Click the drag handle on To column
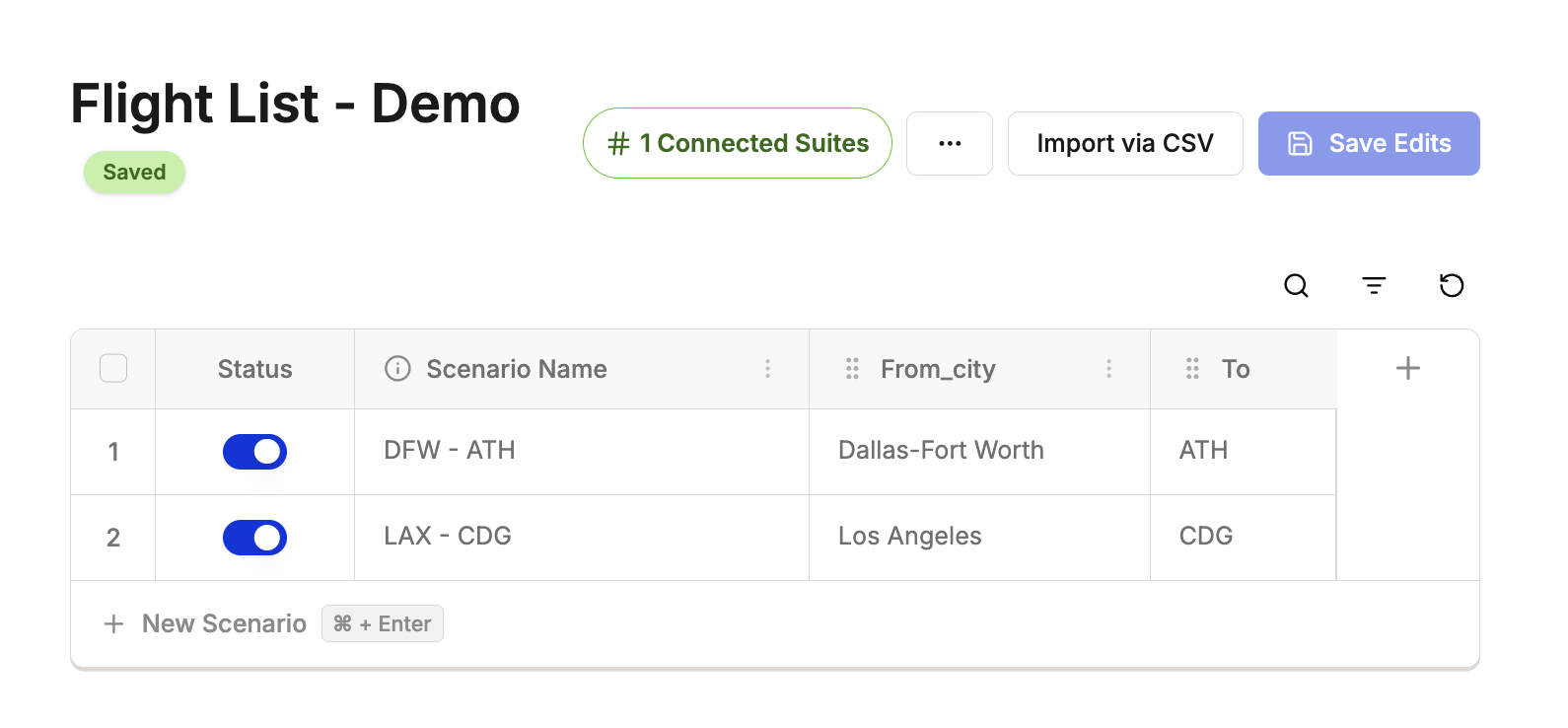1568x728 pixels. [1192, 369]
